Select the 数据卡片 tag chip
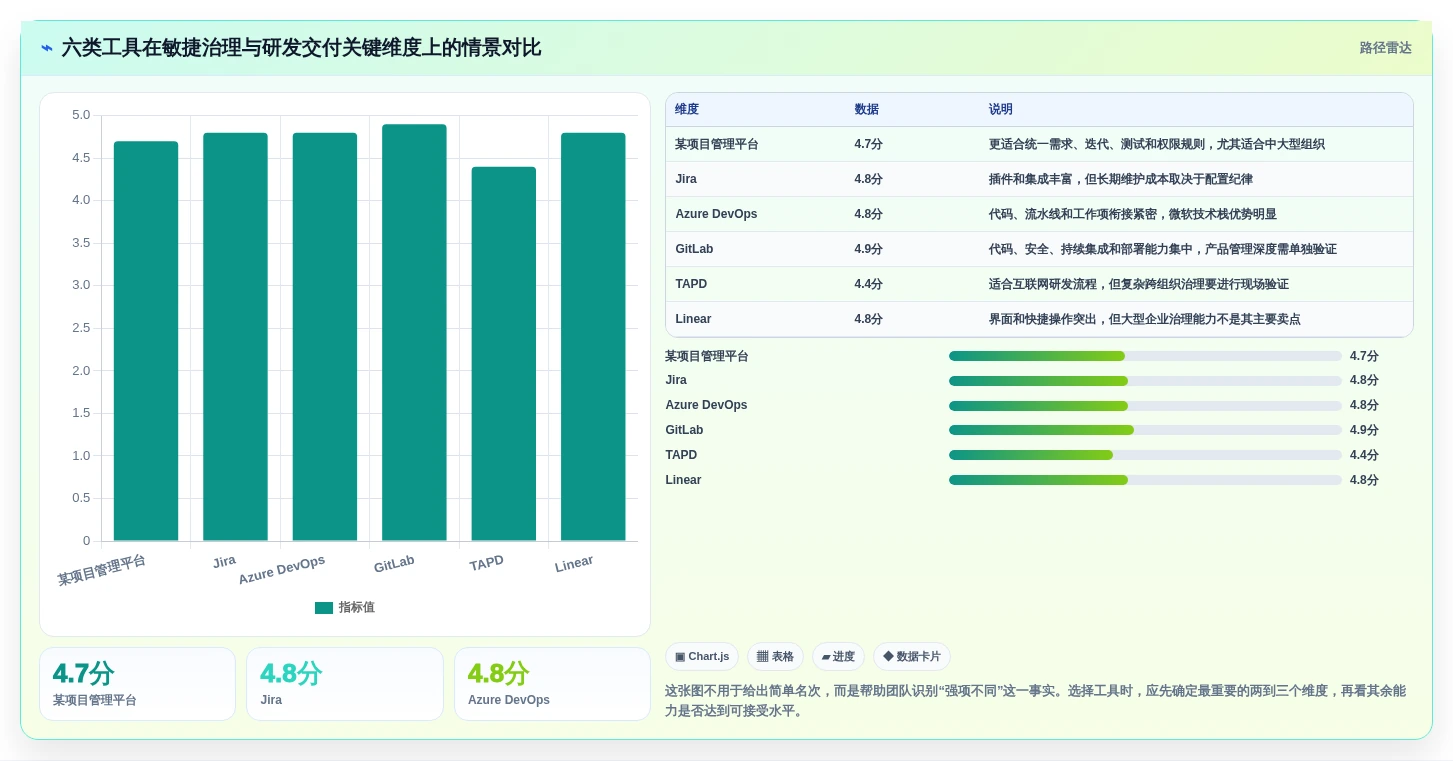This screenshot has width=1453, height=761. pos(912,657)
